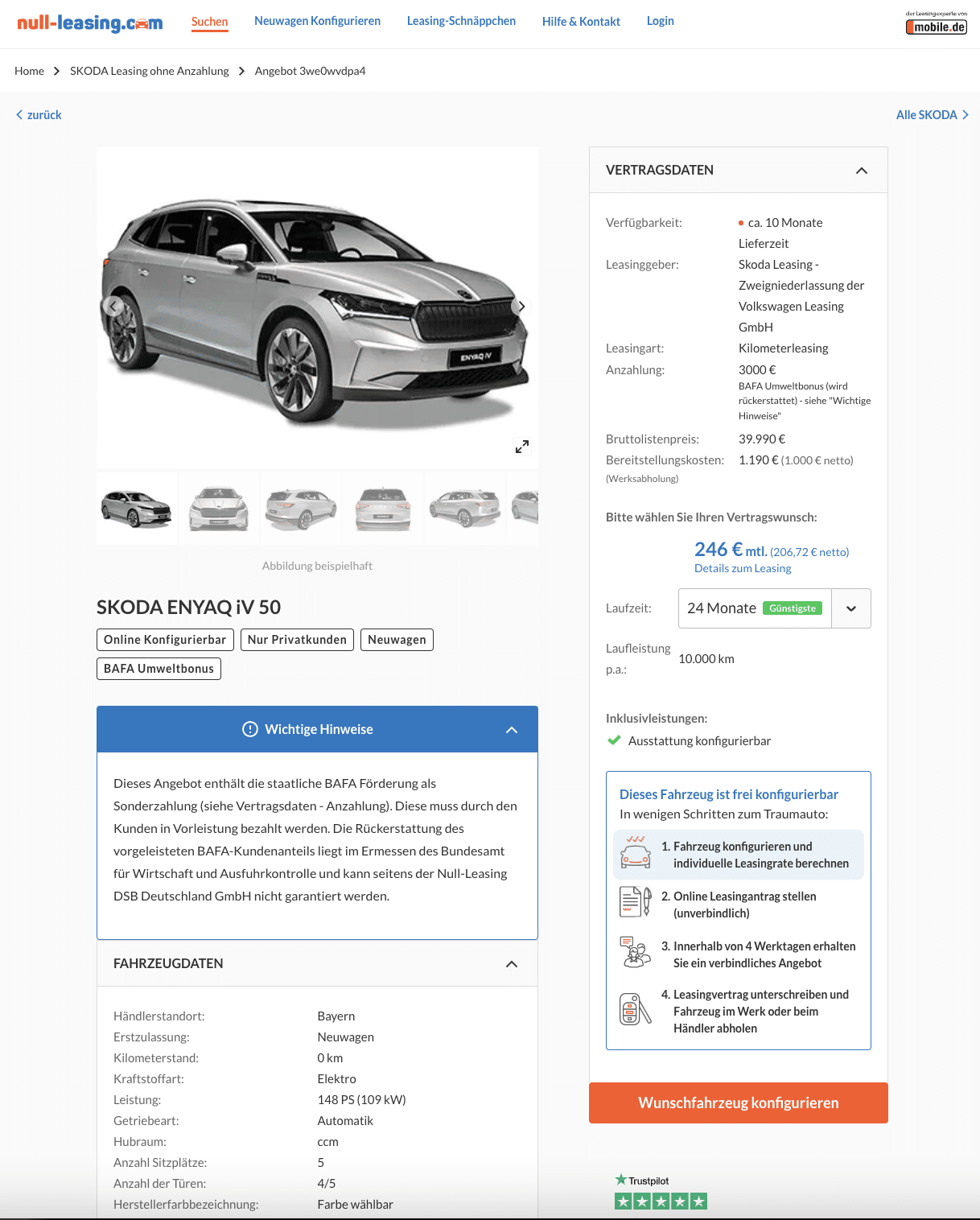Collapse the Fahrzeugdaten section

[512, 964]
